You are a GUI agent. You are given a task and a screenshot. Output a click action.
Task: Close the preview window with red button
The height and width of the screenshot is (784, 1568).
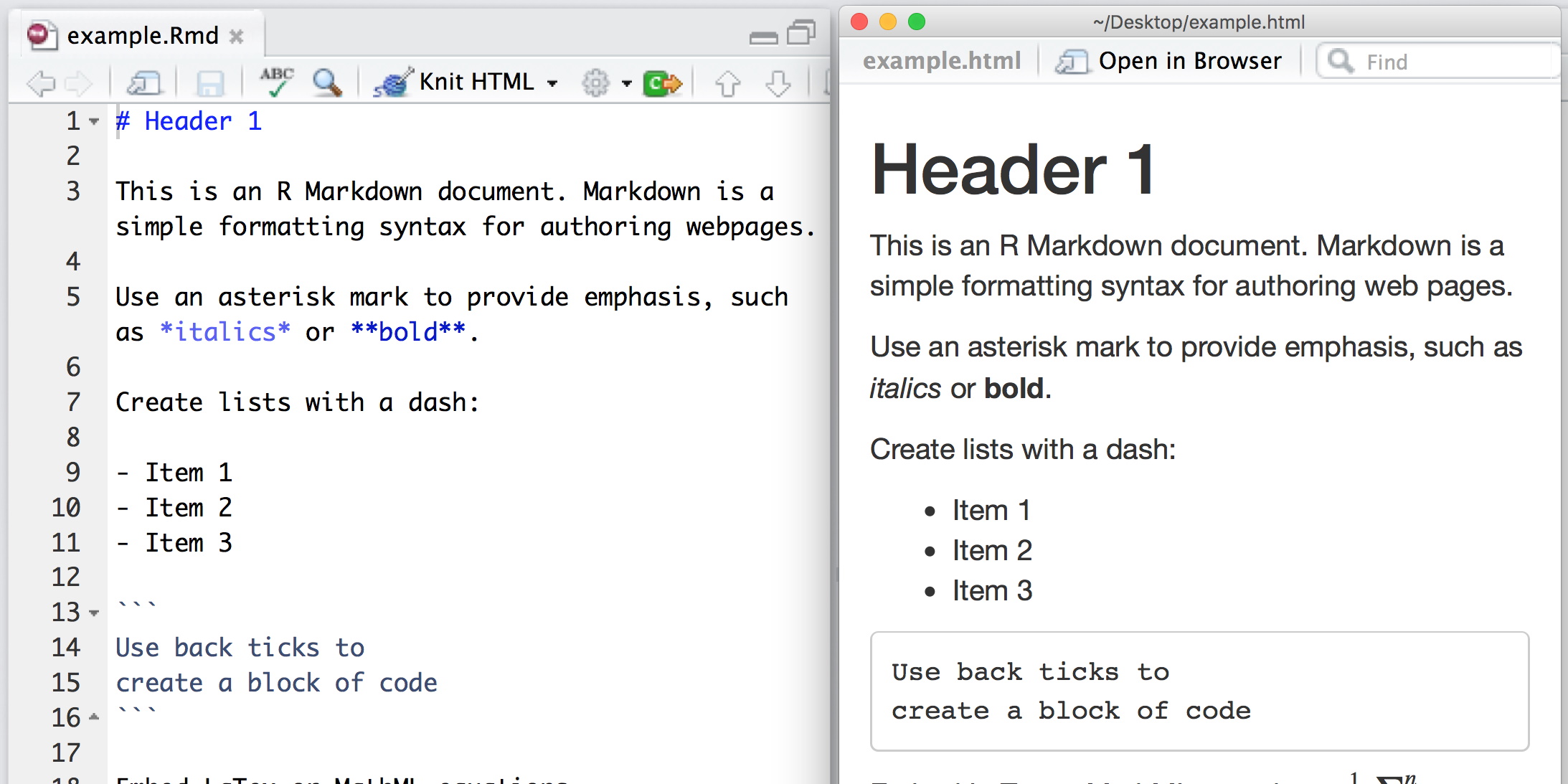[859, 22]
